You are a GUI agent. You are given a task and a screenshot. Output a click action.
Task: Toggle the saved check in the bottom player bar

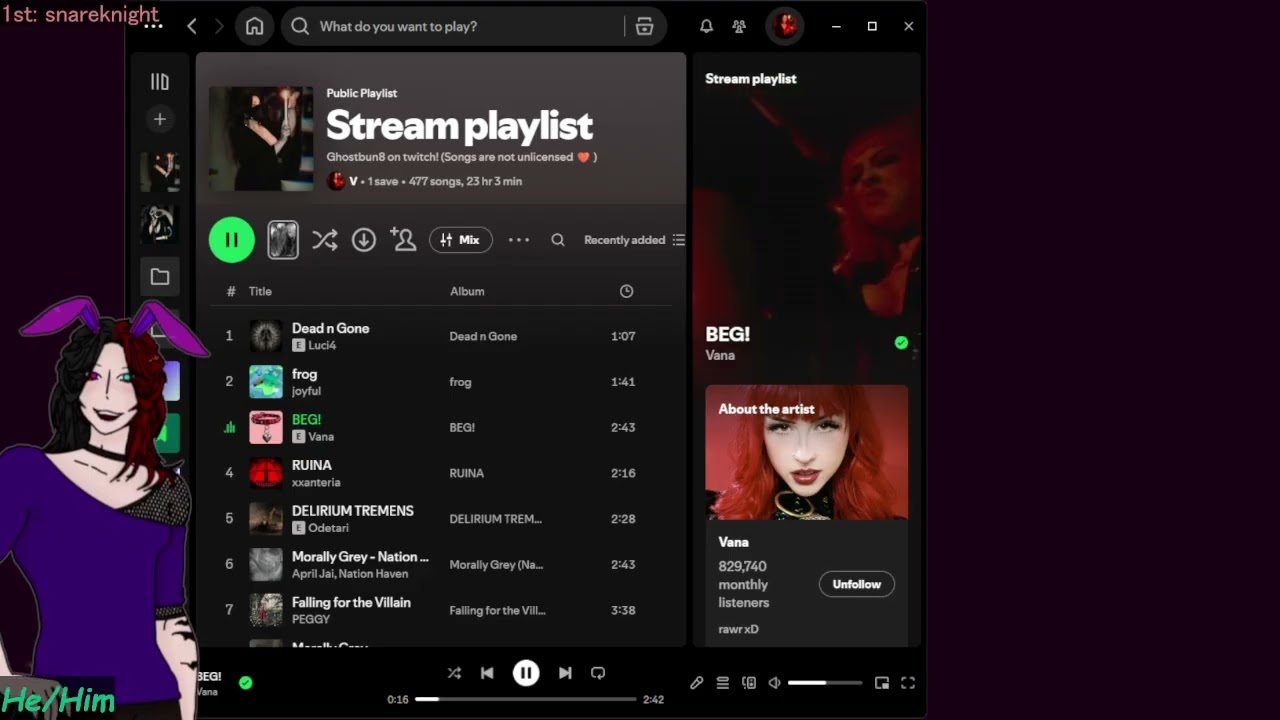[x=246, y=683]
